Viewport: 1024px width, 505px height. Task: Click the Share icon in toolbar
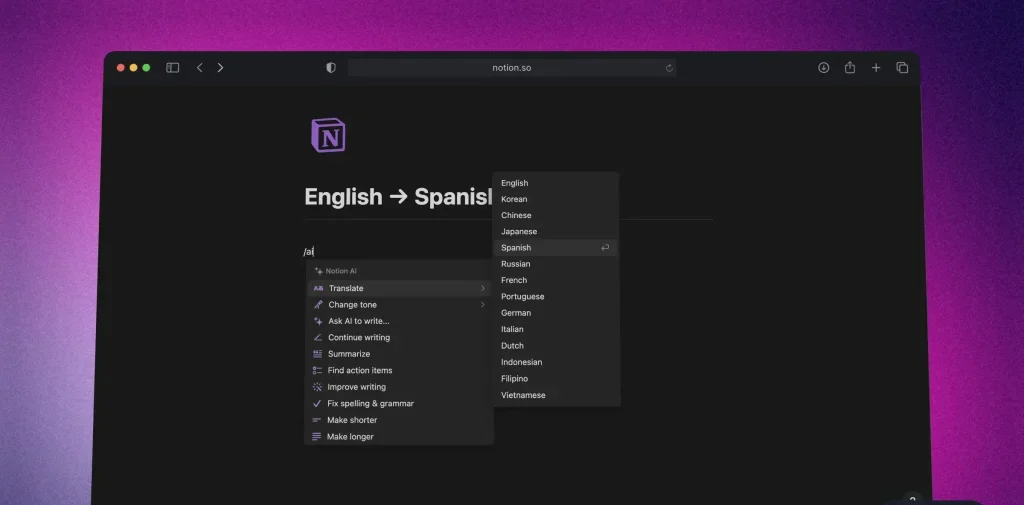coord(849,68)
